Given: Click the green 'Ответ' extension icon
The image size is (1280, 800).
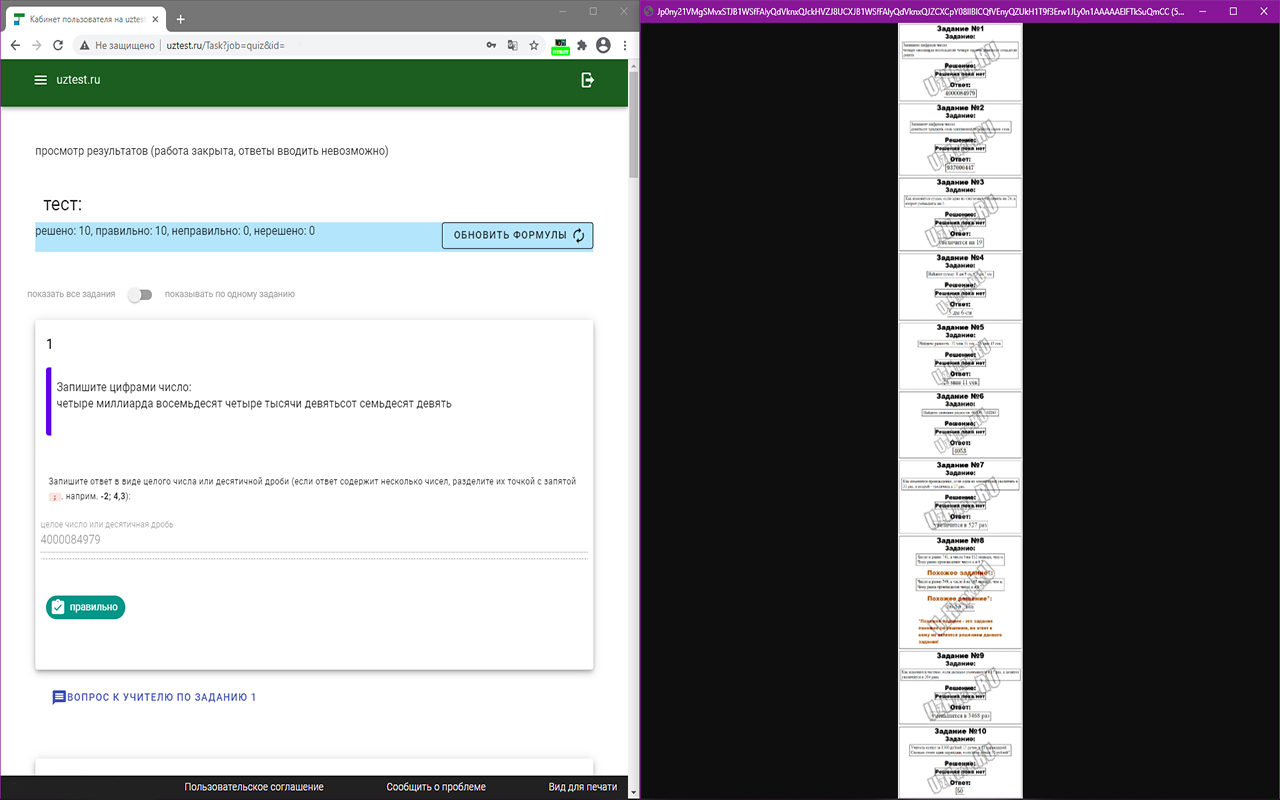Looking at the screenshot, I should (x=561, y=46).
